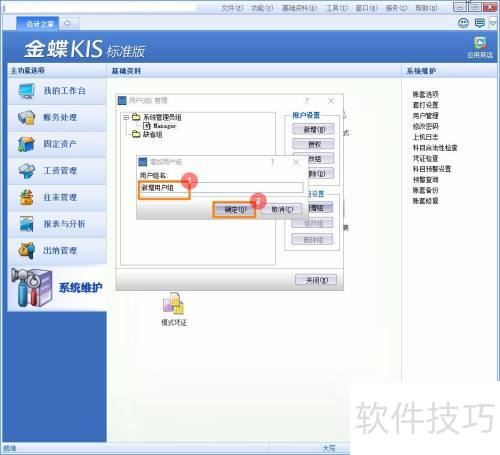Screen dimensions: 500x455
Task: Open the 报表与分析 module
Action: [x=57, y=224]
